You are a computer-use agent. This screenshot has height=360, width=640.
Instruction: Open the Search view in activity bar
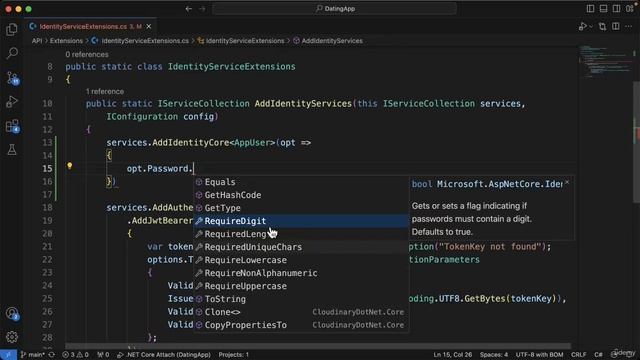pyautogui.click(x=12, y=53)
